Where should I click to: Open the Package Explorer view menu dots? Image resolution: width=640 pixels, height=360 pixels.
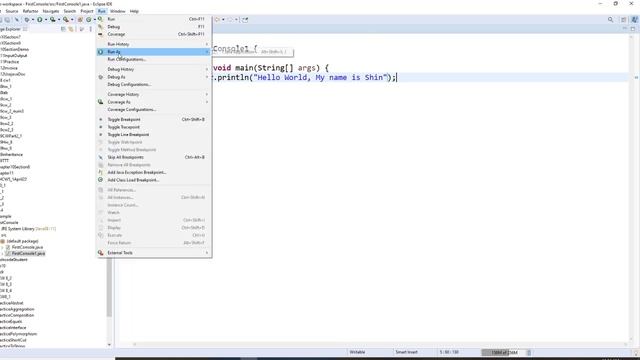click(91, 29)
